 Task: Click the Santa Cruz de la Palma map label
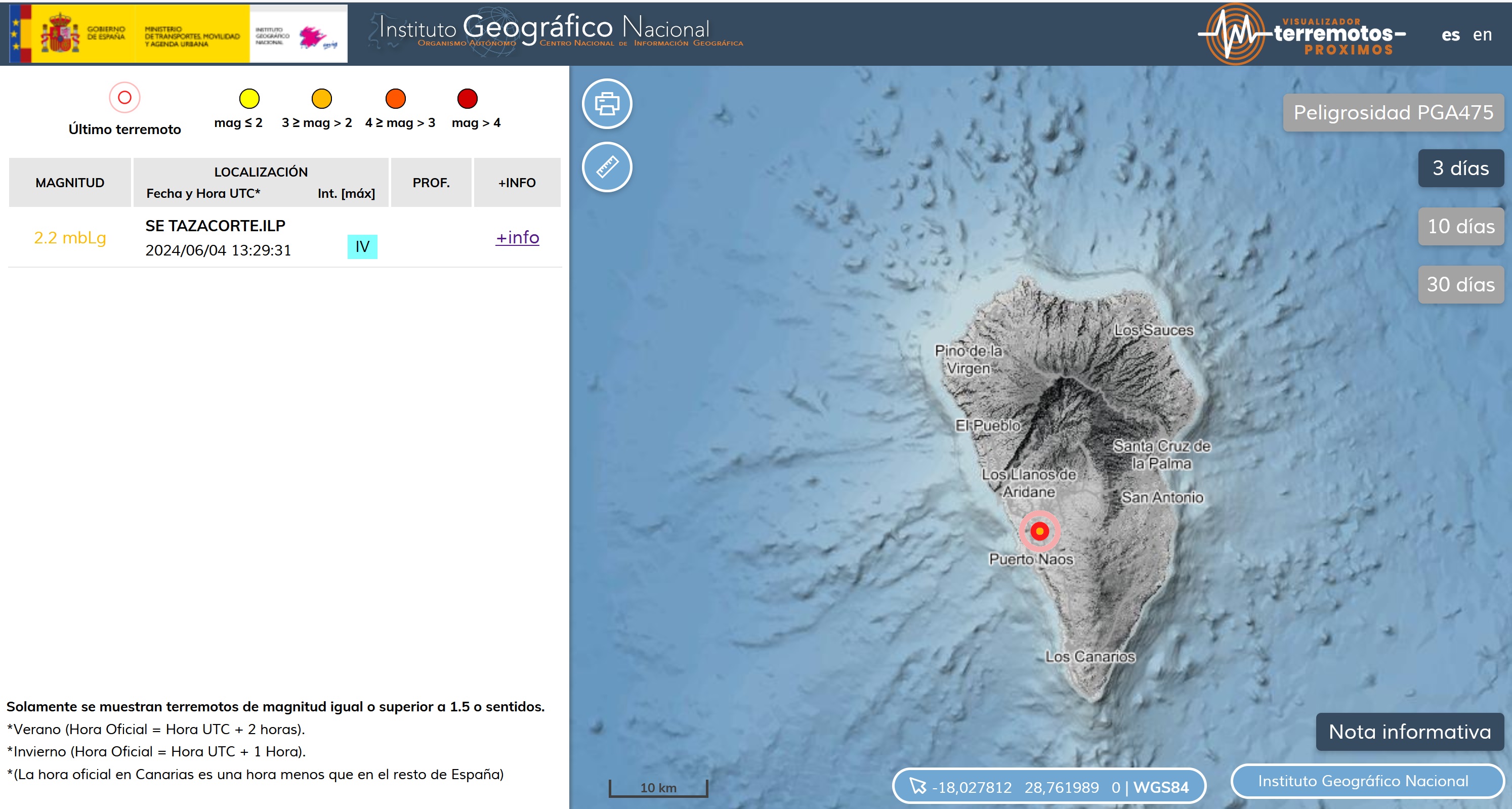(x=1162, y=455)
